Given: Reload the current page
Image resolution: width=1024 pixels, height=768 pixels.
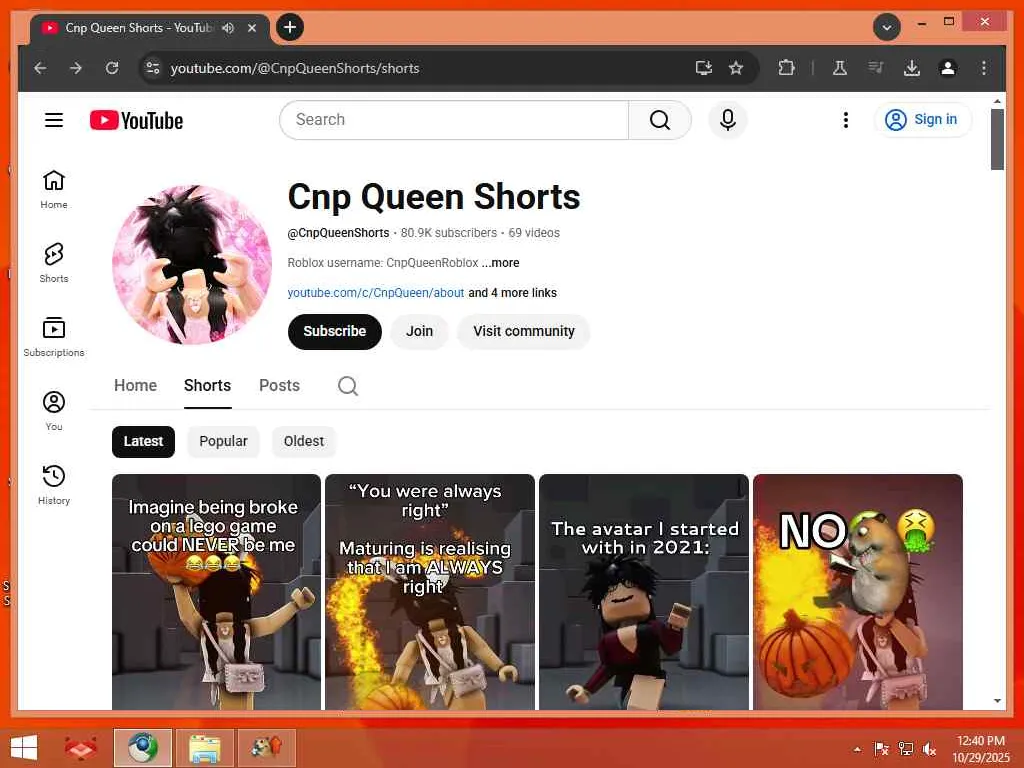Looking at the screenshot, I should 112,68.
